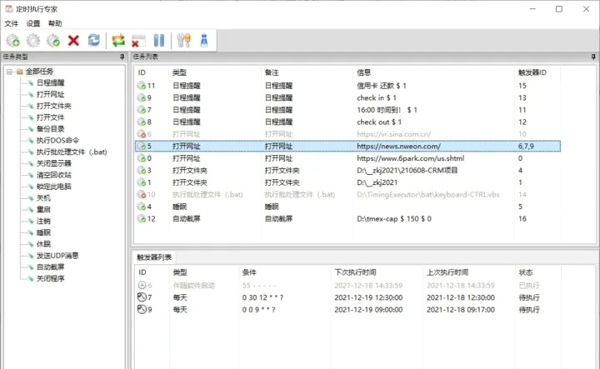Click the window with red X toolbar icon
This screenshot has width=600, height=369.
pyautogui.click(x=139, y=41)
